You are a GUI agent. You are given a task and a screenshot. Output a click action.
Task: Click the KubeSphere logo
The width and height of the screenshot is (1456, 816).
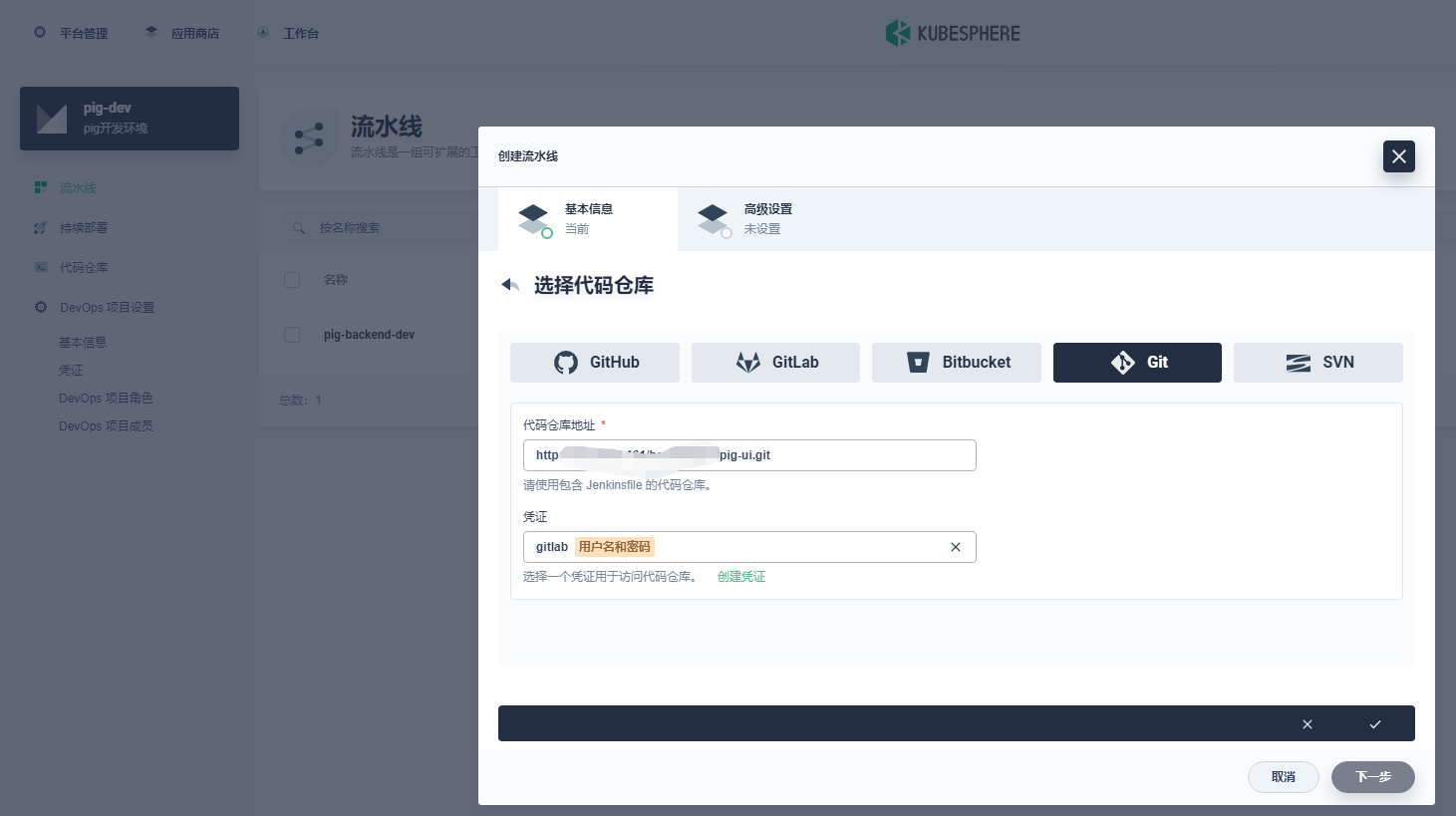tap(953, 33)
